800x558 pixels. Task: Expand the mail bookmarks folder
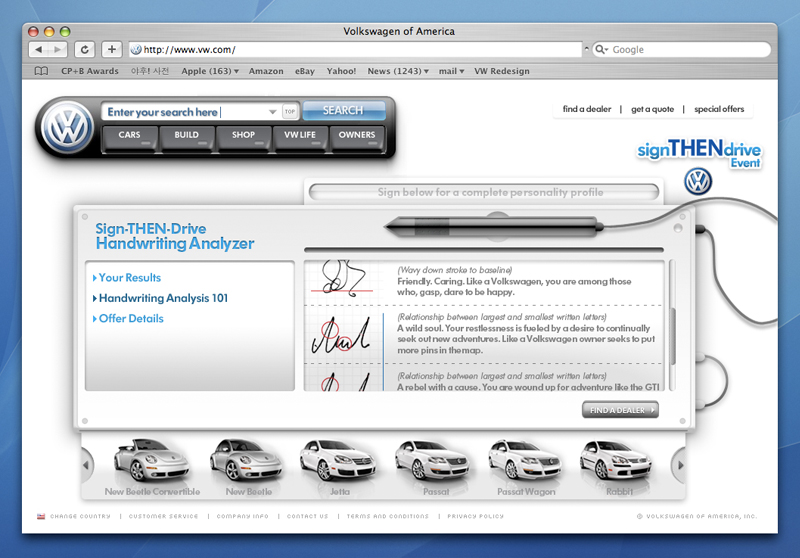tap(451, 71)
